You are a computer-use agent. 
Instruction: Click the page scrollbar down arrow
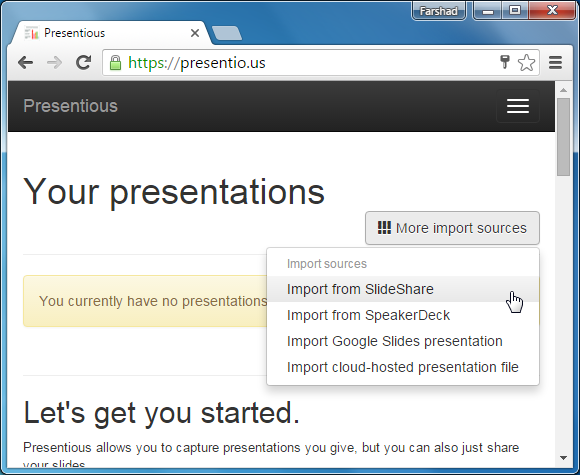point(563,458)
